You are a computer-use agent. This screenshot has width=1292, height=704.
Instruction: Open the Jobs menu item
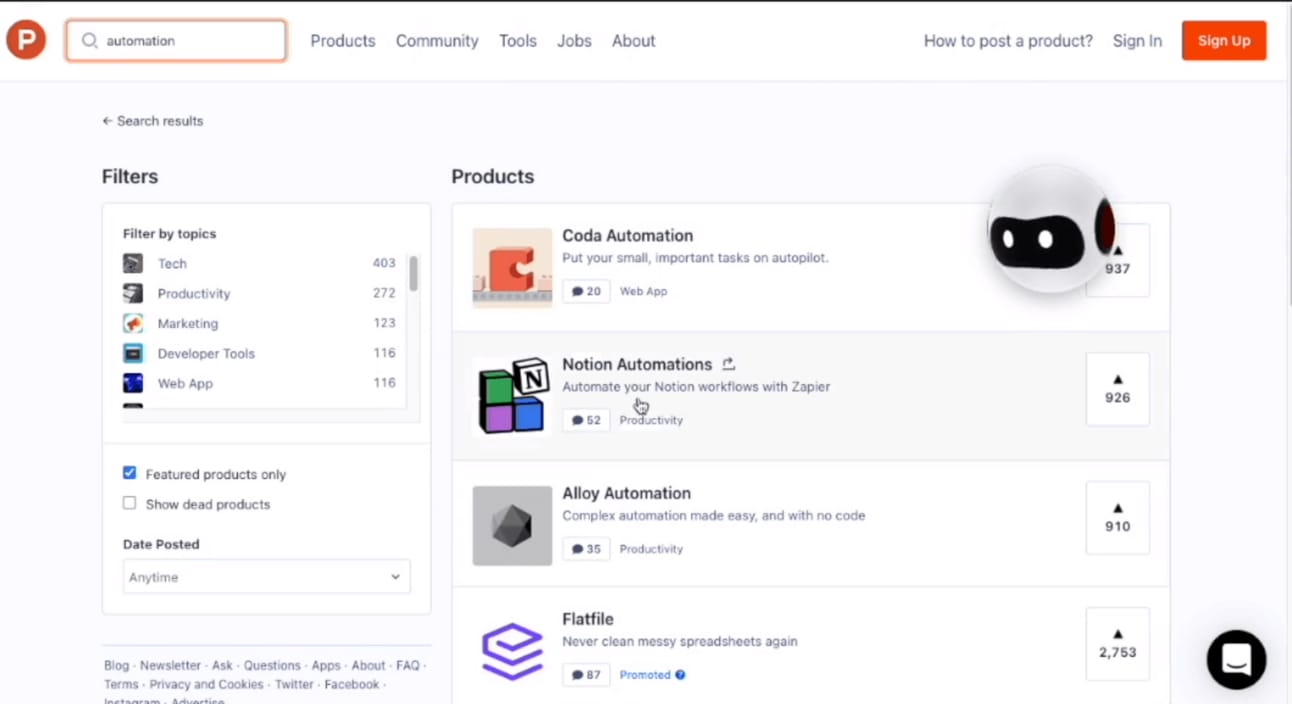click(x=574, y=41)
